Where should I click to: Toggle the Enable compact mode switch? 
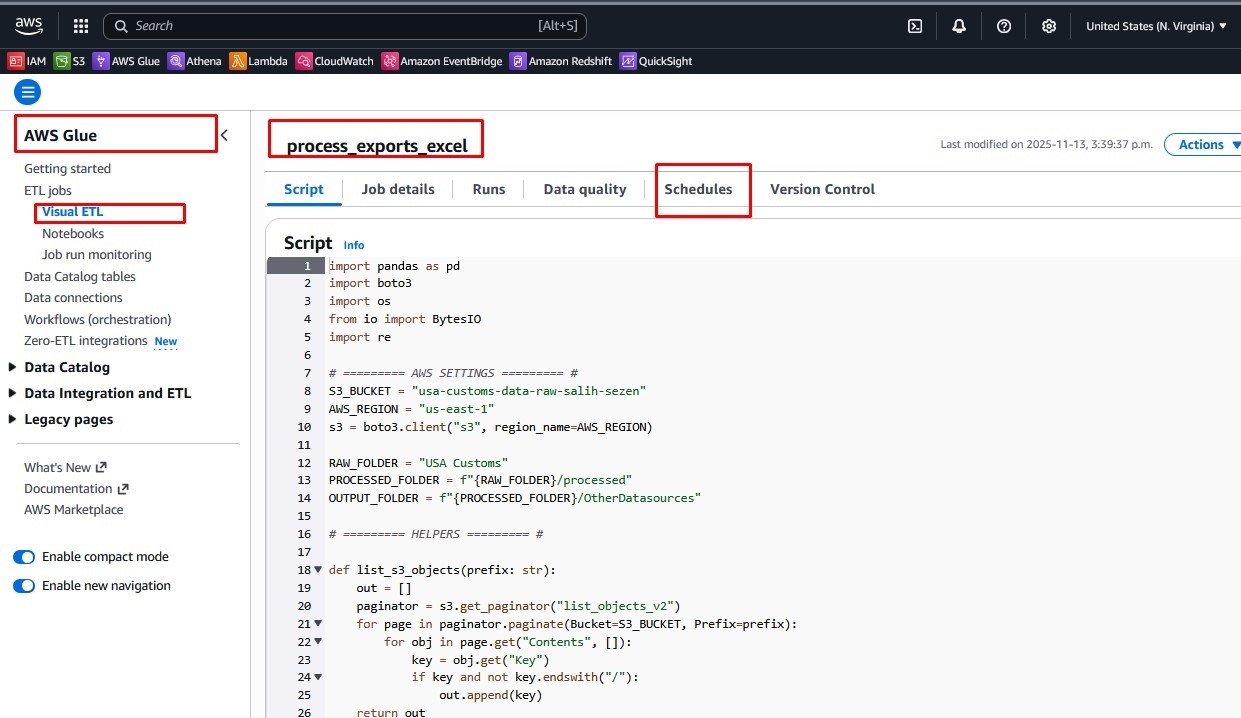tap(24, 557)
